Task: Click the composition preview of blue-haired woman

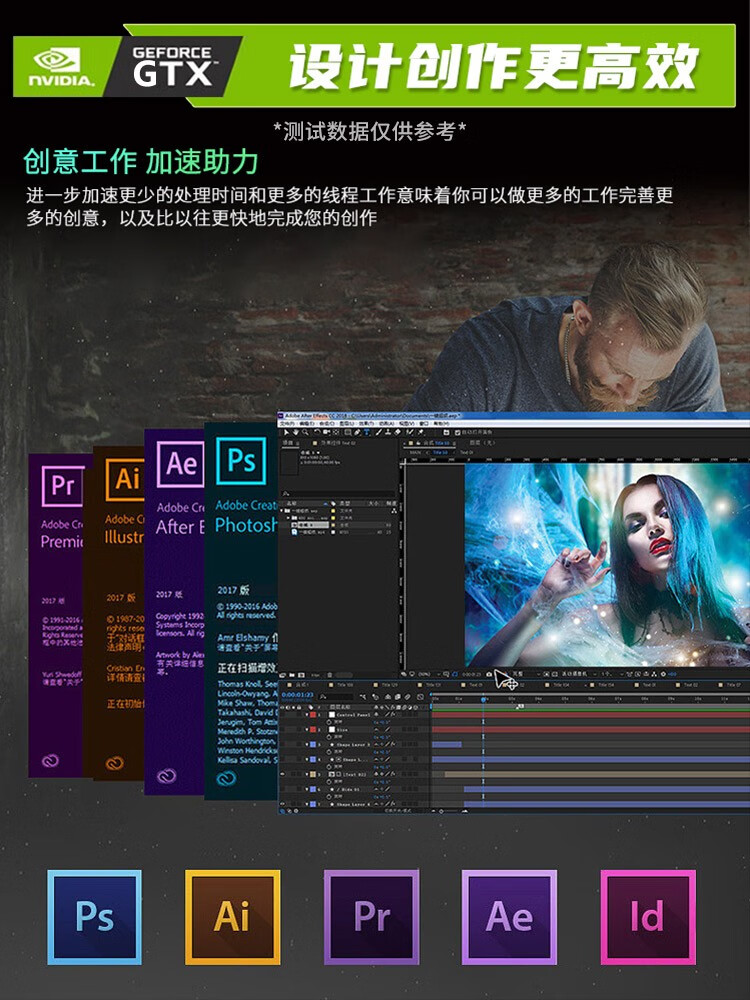Action: (x=607, y=565)
